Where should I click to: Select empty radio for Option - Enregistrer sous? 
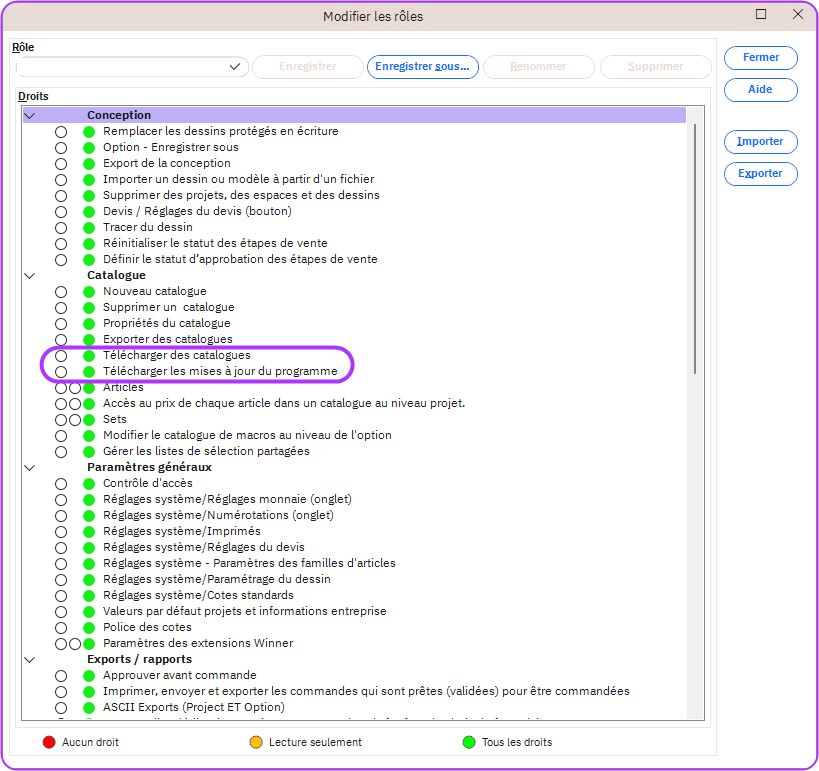pos(61,147)
